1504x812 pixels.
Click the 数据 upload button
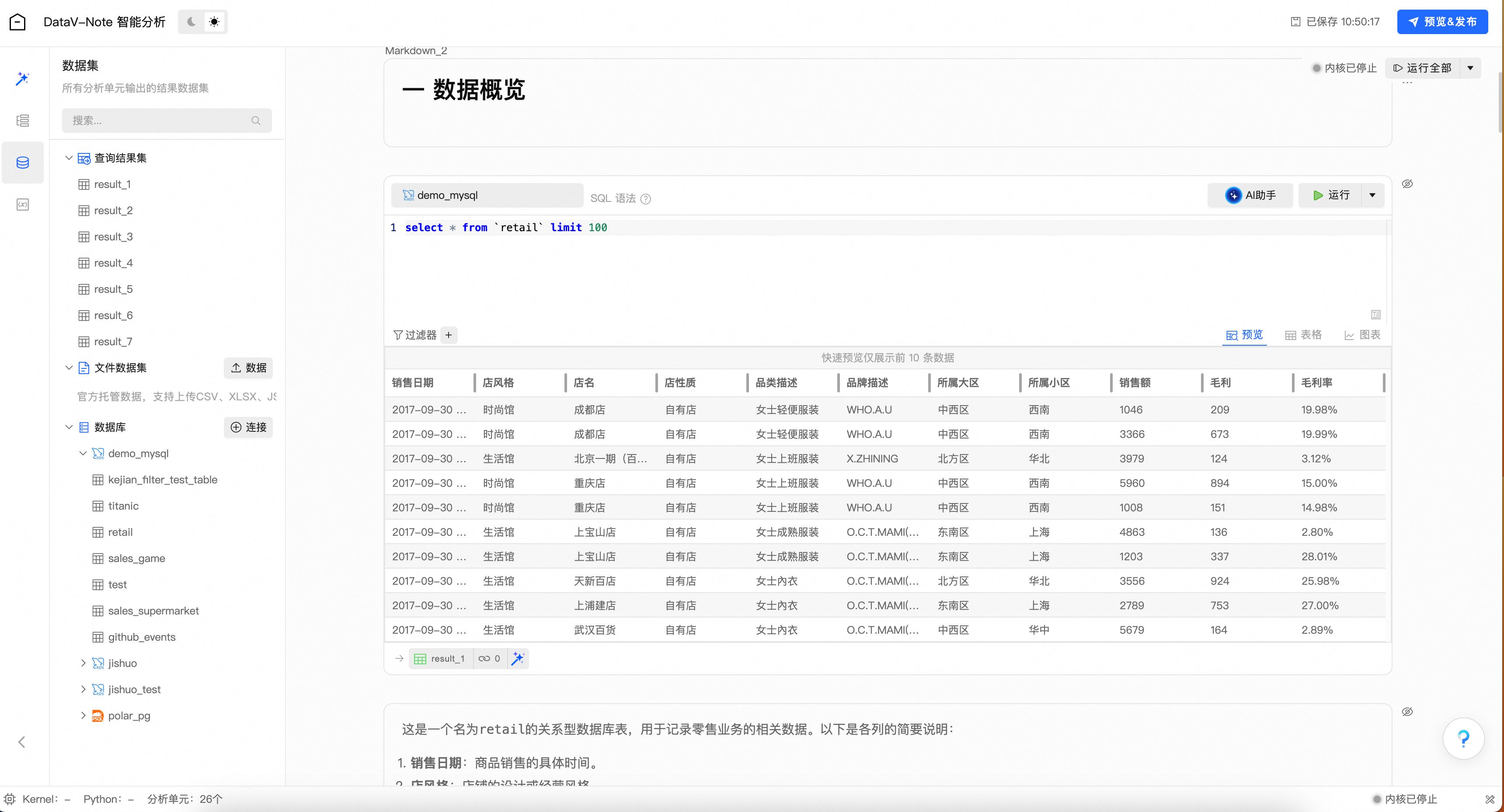(x=248, y=368)
